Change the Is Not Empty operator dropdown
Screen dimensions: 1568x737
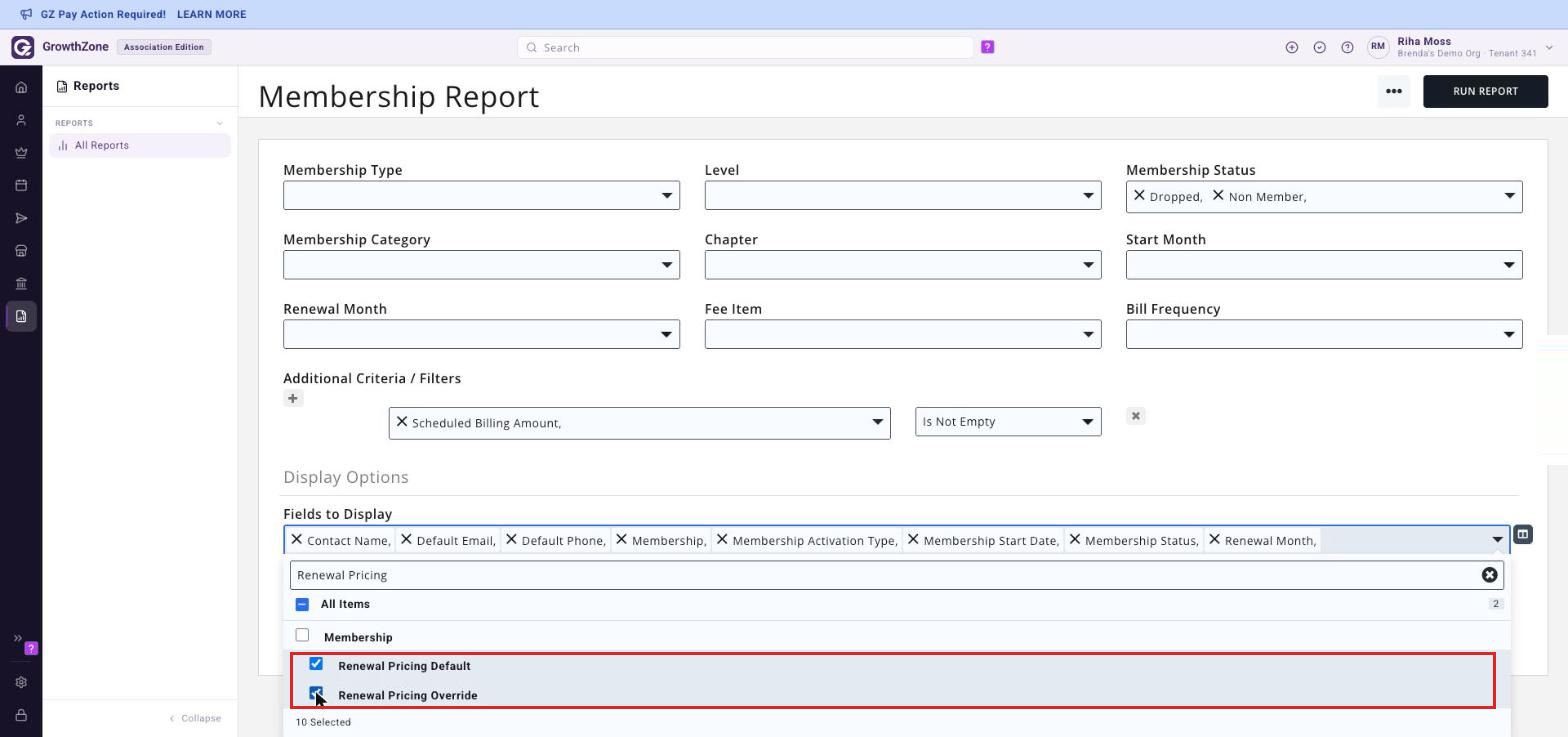coord(1008,422)
